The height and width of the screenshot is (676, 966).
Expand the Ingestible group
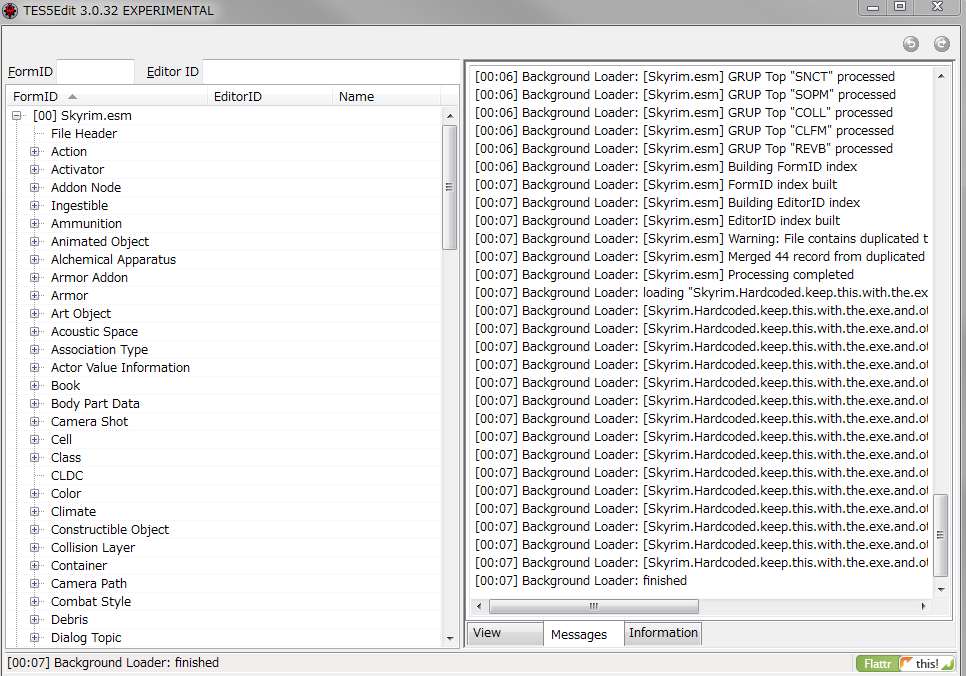click(x=34, y=205)
